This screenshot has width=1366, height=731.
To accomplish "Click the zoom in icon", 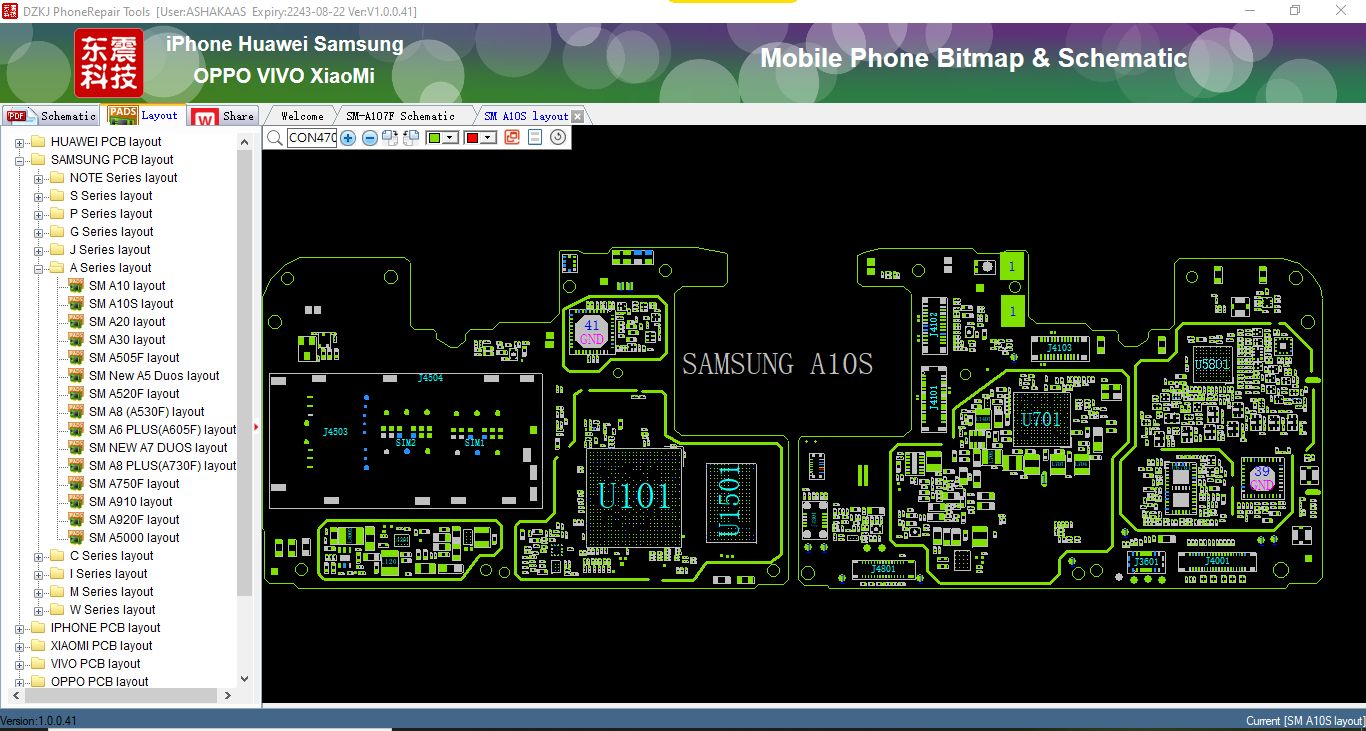I will click(x=348, y=137).
